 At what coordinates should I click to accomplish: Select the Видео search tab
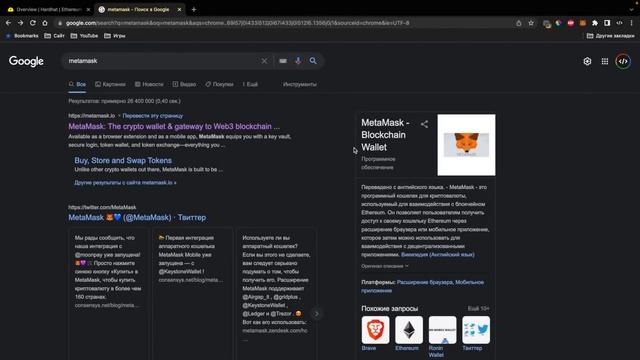(184, 84)
